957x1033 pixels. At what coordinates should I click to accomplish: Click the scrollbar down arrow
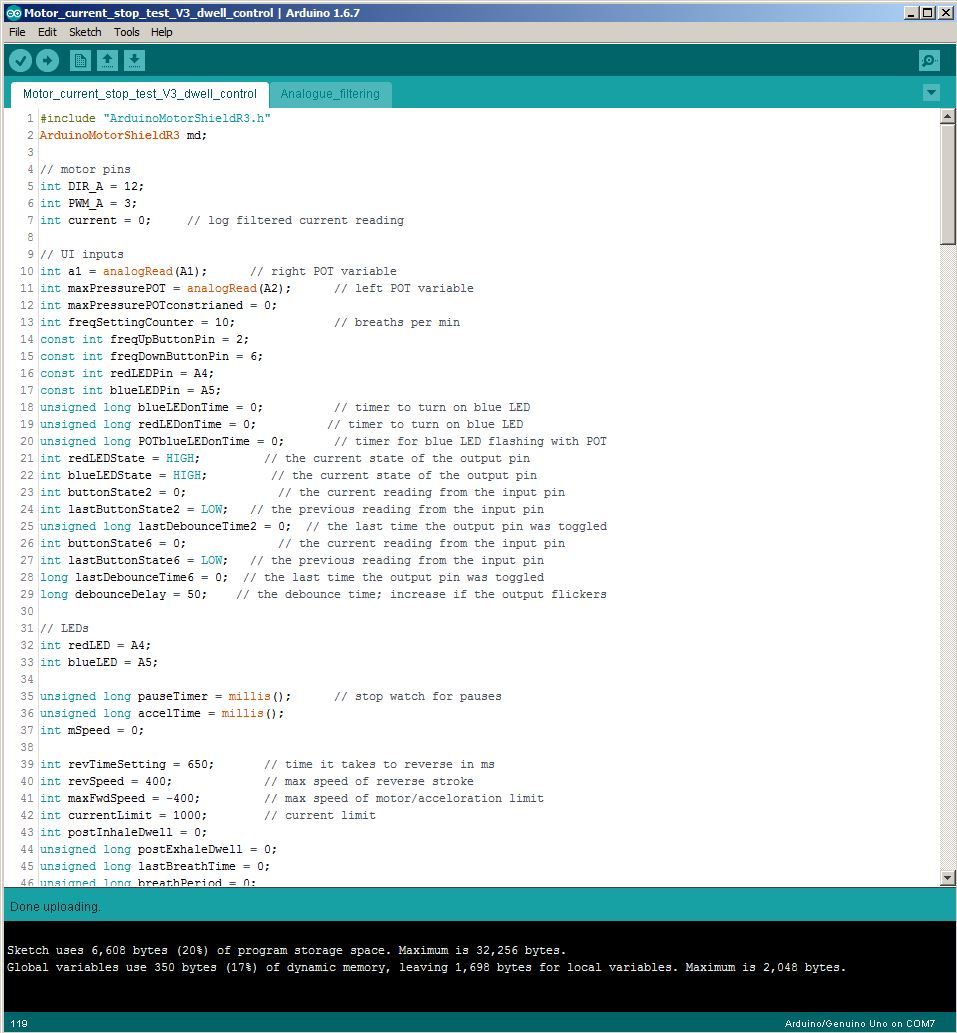pos(946,877)
